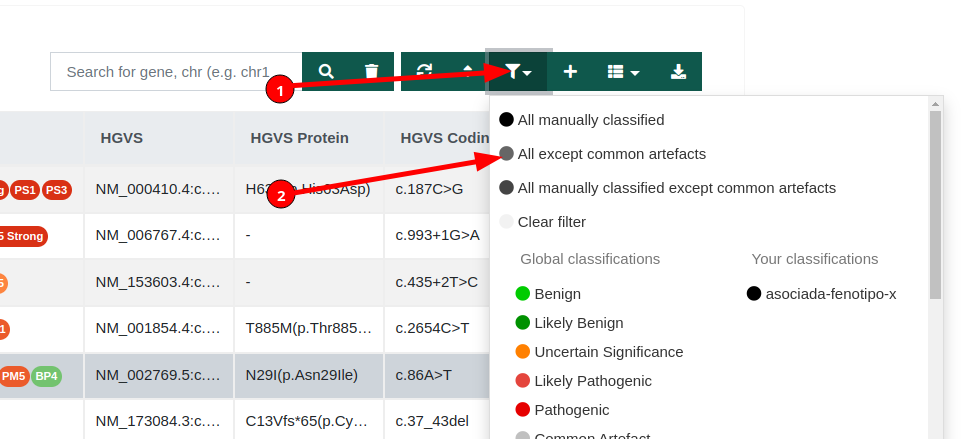Click the black asociada-fenotipo-x color dot
This screenshot has width=962, height=439.
point(754,294)
